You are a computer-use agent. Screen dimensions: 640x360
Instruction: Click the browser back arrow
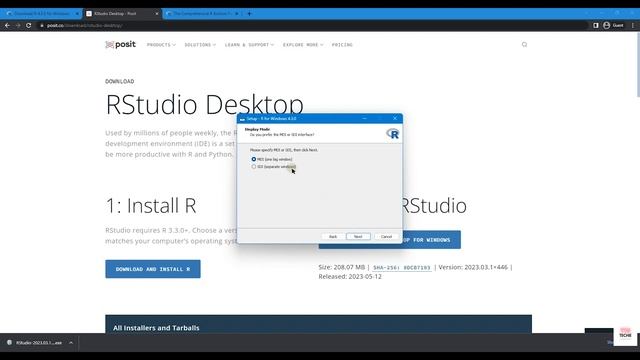click(x=7, y=25)
